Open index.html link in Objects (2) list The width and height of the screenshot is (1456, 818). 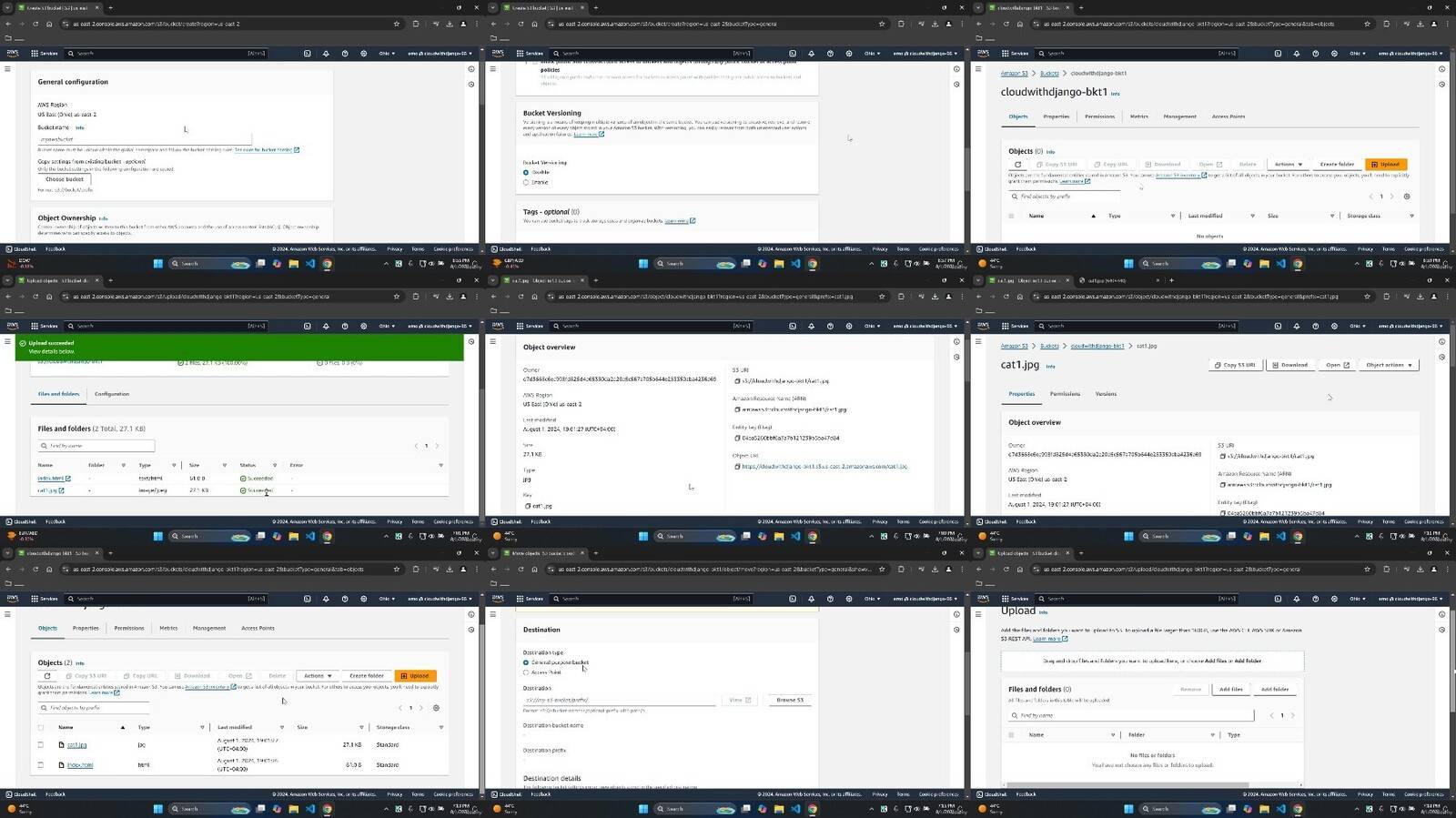tap(80, 764)
